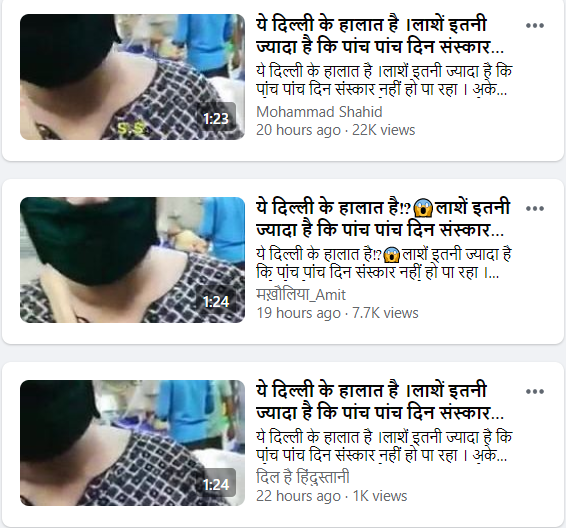This screenshot has height=528, width=566.
Task: Click the description text of the third video
Action: (x=384, y=447)
